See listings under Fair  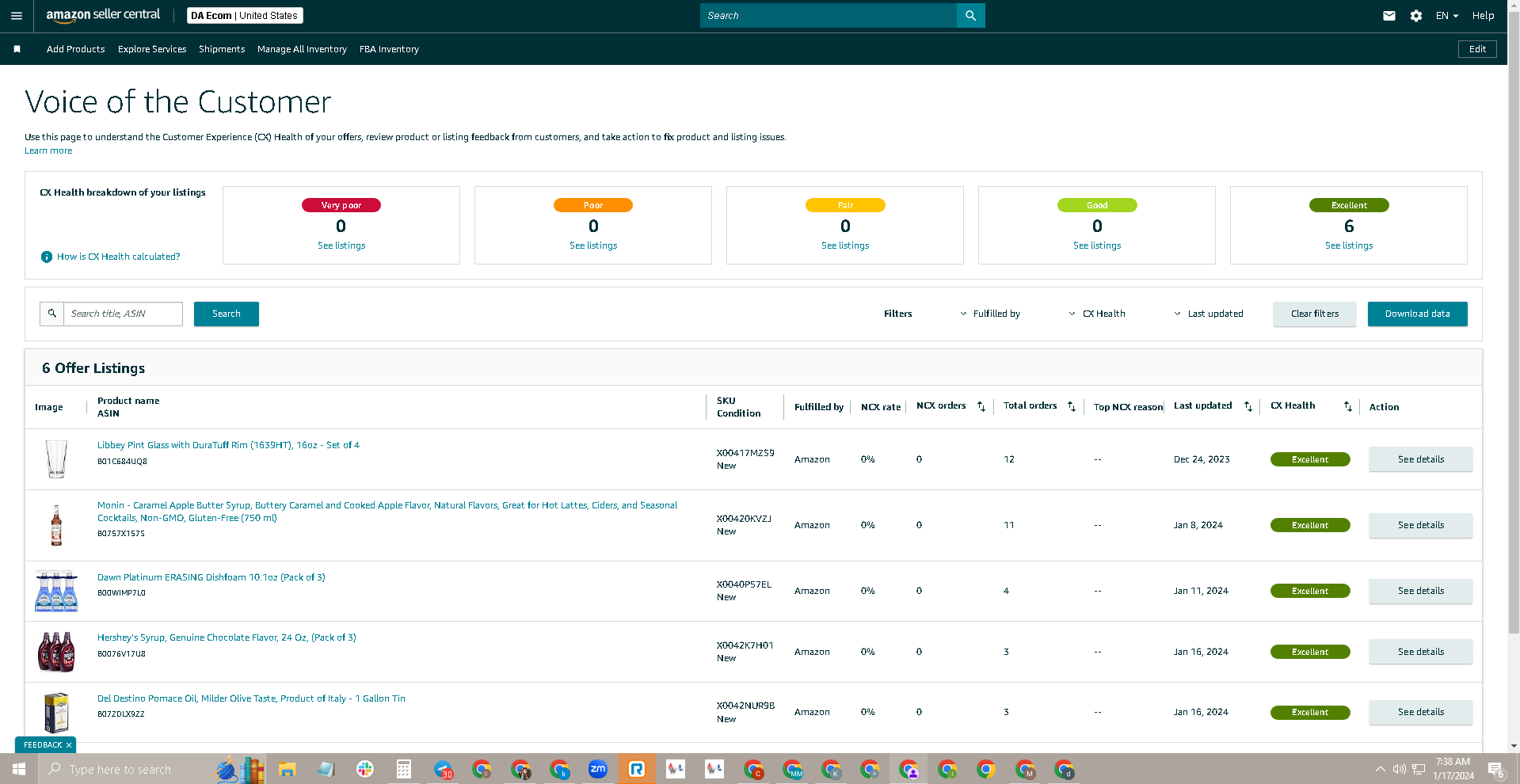coord(845,245)
